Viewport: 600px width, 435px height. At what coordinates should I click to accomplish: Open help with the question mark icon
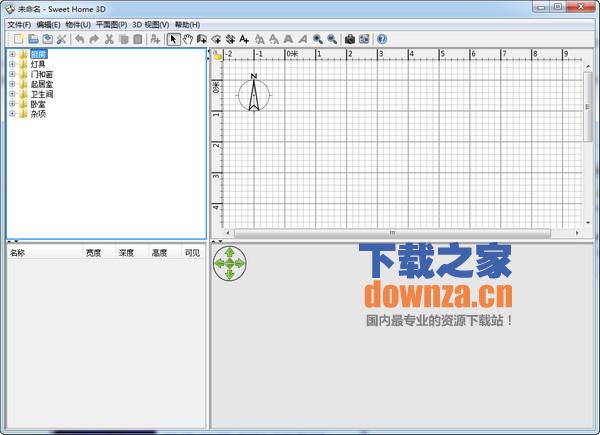[x=382, y=39]
